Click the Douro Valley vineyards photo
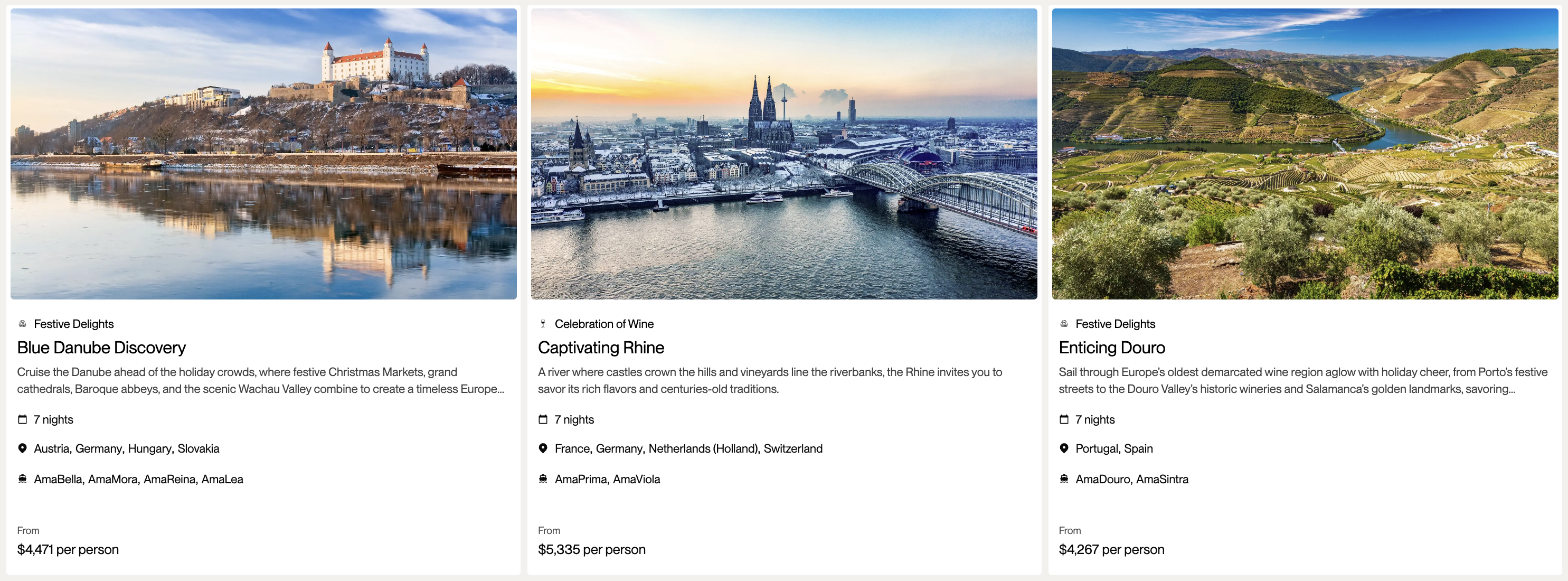Image resolution: width=1568 pixels, height=581 pixels. 1305,154
